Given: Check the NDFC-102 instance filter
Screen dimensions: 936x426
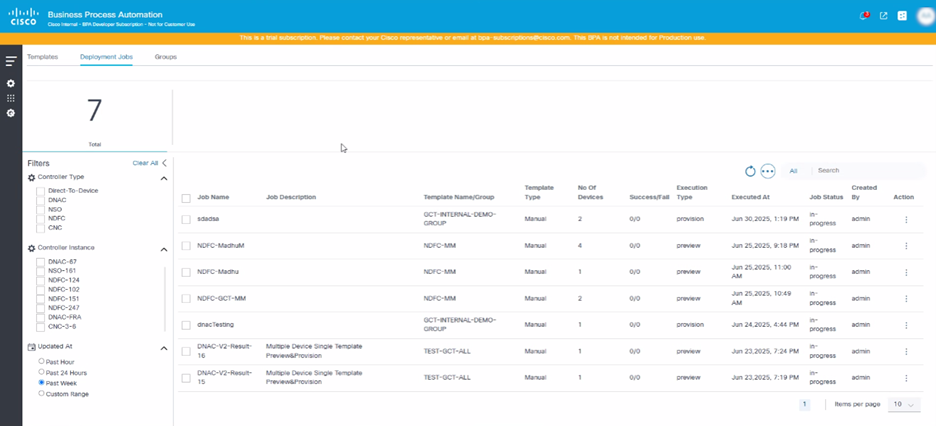Looking at the screenshot, I should (41, 289).
